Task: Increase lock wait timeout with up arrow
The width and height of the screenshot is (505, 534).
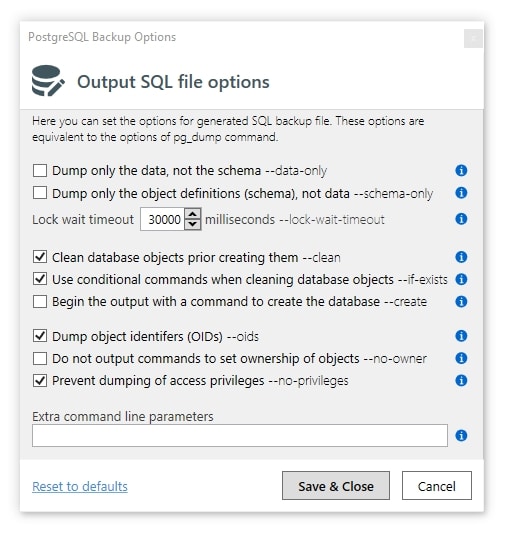Action: [x=193, y=214]
